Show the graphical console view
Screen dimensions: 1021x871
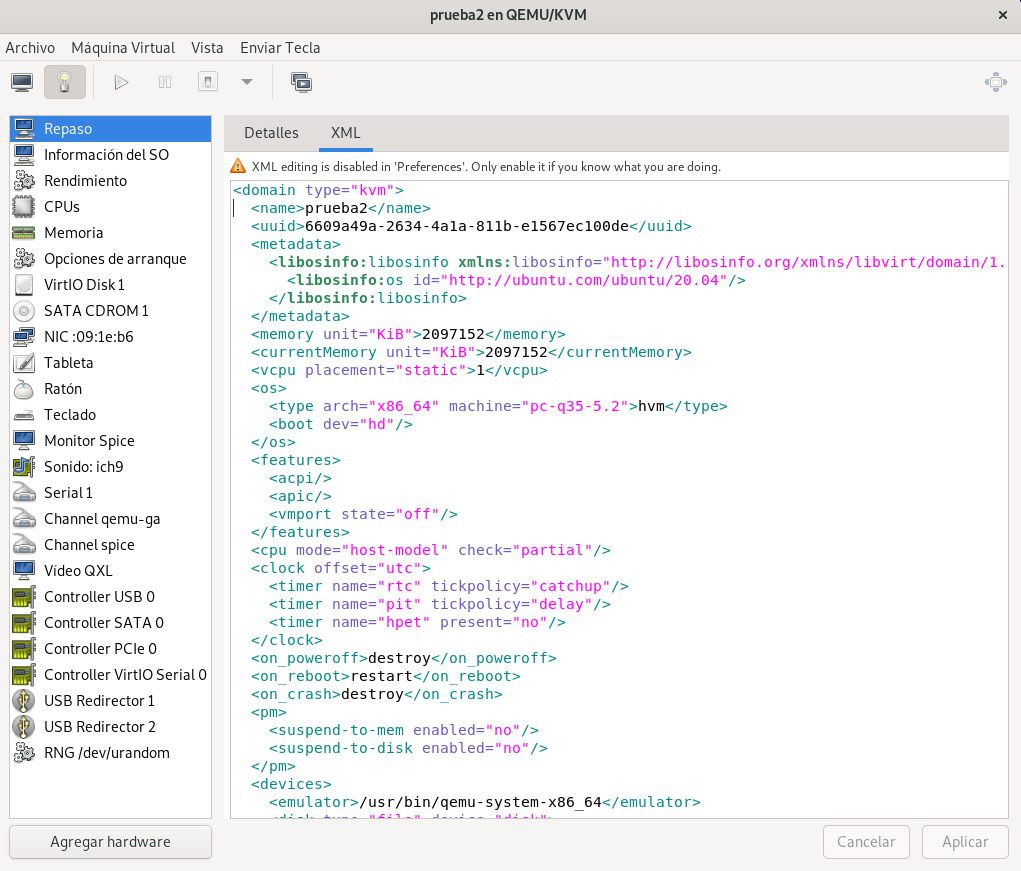click(22, 82)
